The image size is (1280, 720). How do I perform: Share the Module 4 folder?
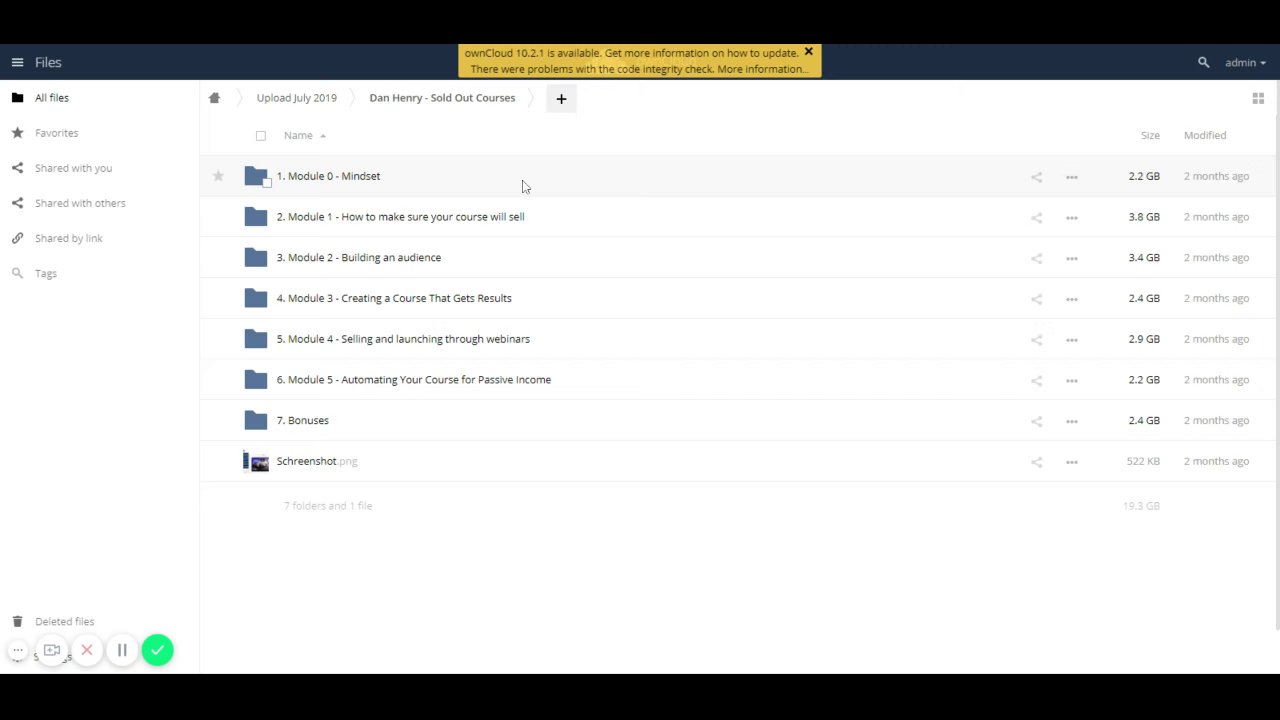click(1036, 340)
